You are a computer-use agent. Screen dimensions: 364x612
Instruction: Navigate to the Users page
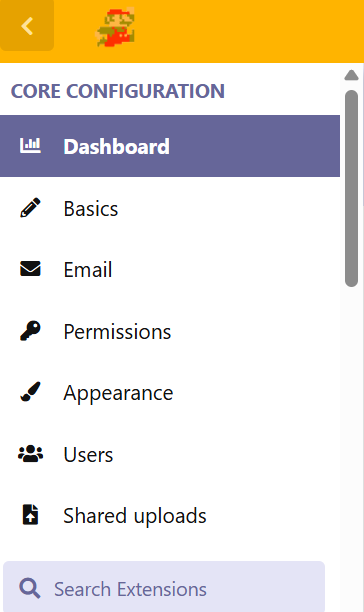pos(170,454)
